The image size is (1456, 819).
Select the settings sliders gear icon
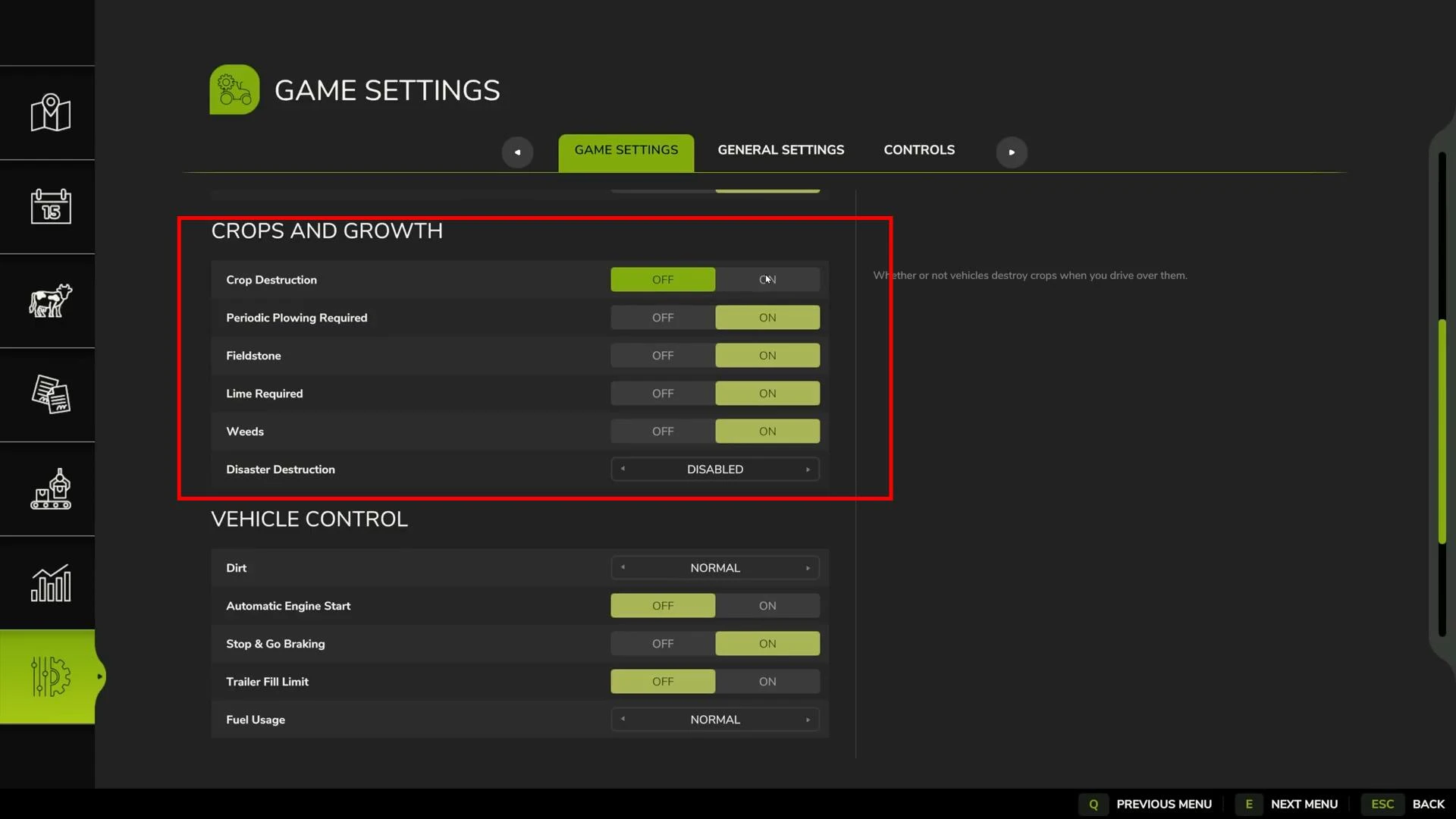click(x=51, y=676)
